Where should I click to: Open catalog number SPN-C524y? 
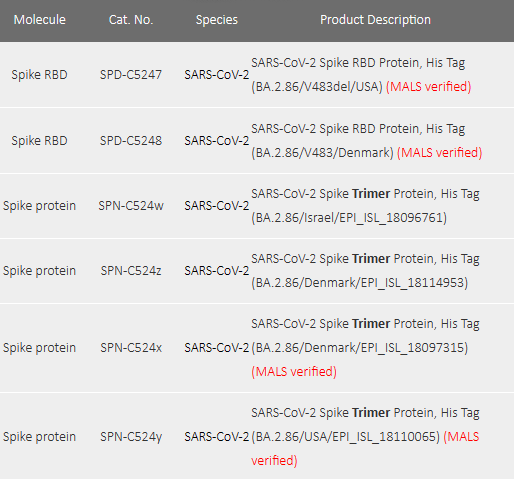tap(131, 437)
